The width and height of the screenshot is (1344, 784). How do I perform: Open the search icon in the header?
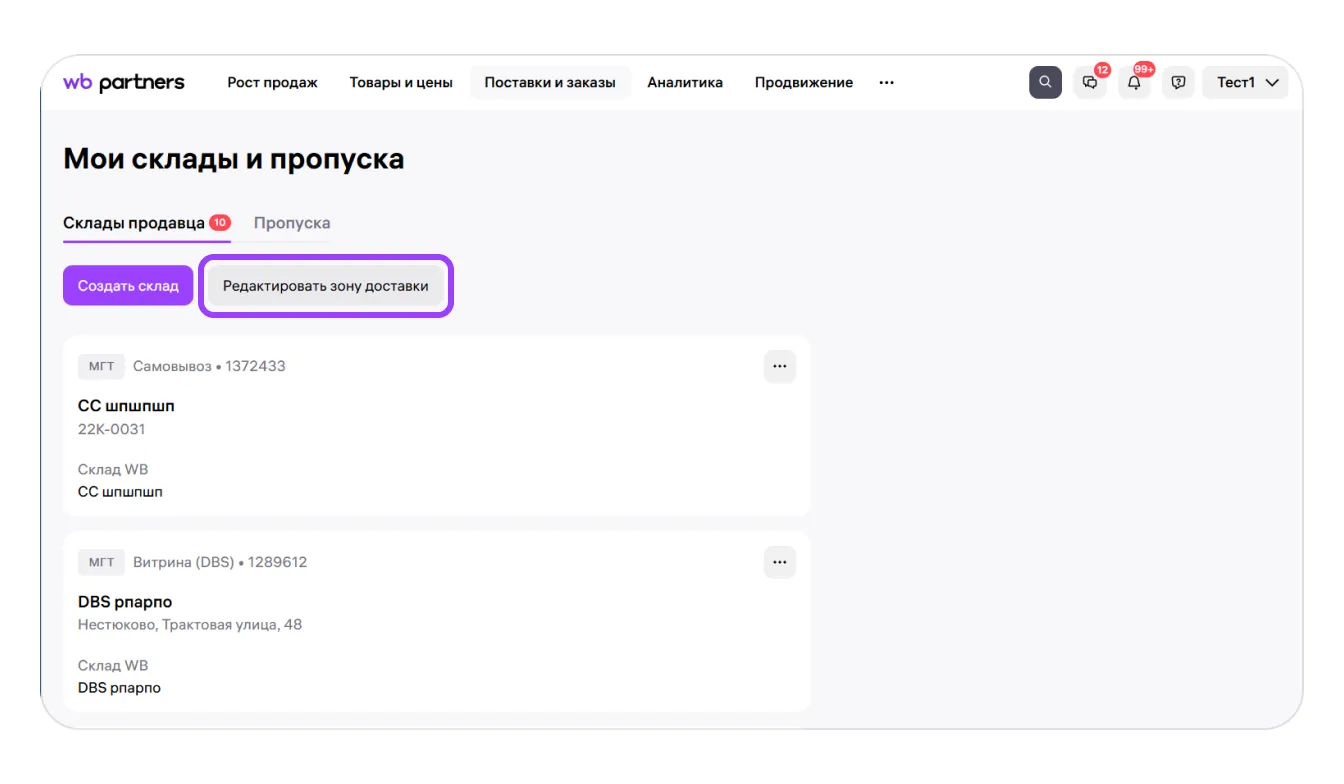point(1045,82)
